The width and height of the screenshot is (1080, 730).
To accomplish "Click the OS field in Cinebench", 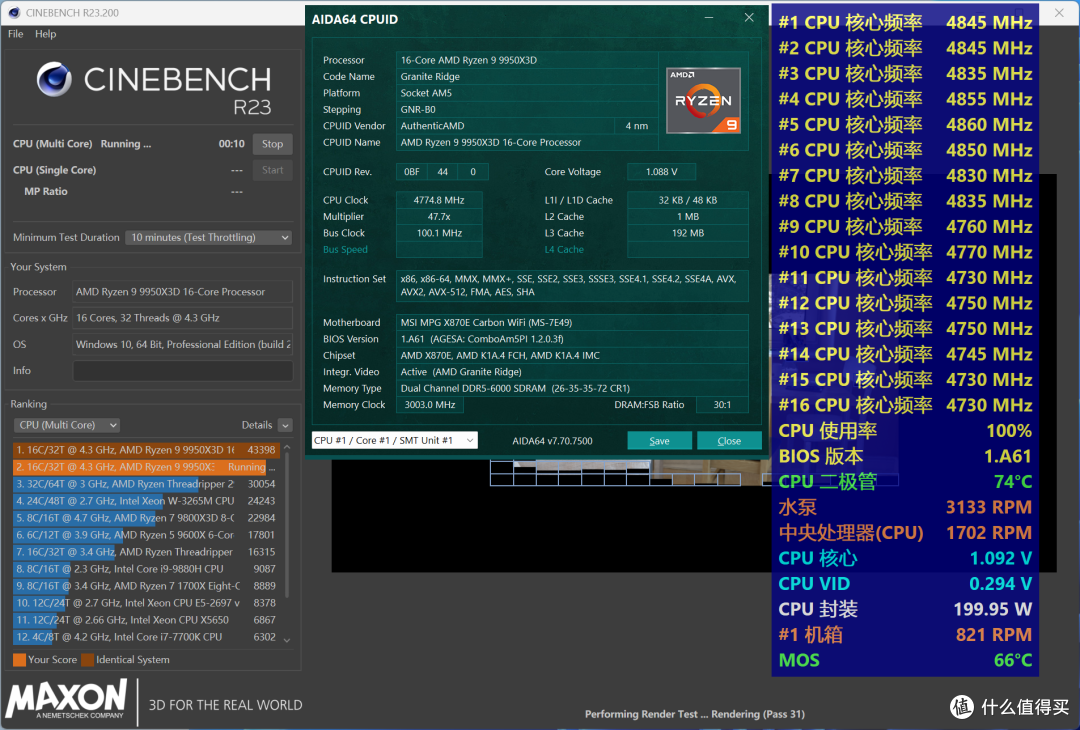I will pyautogui.click(x=183, y=344).
